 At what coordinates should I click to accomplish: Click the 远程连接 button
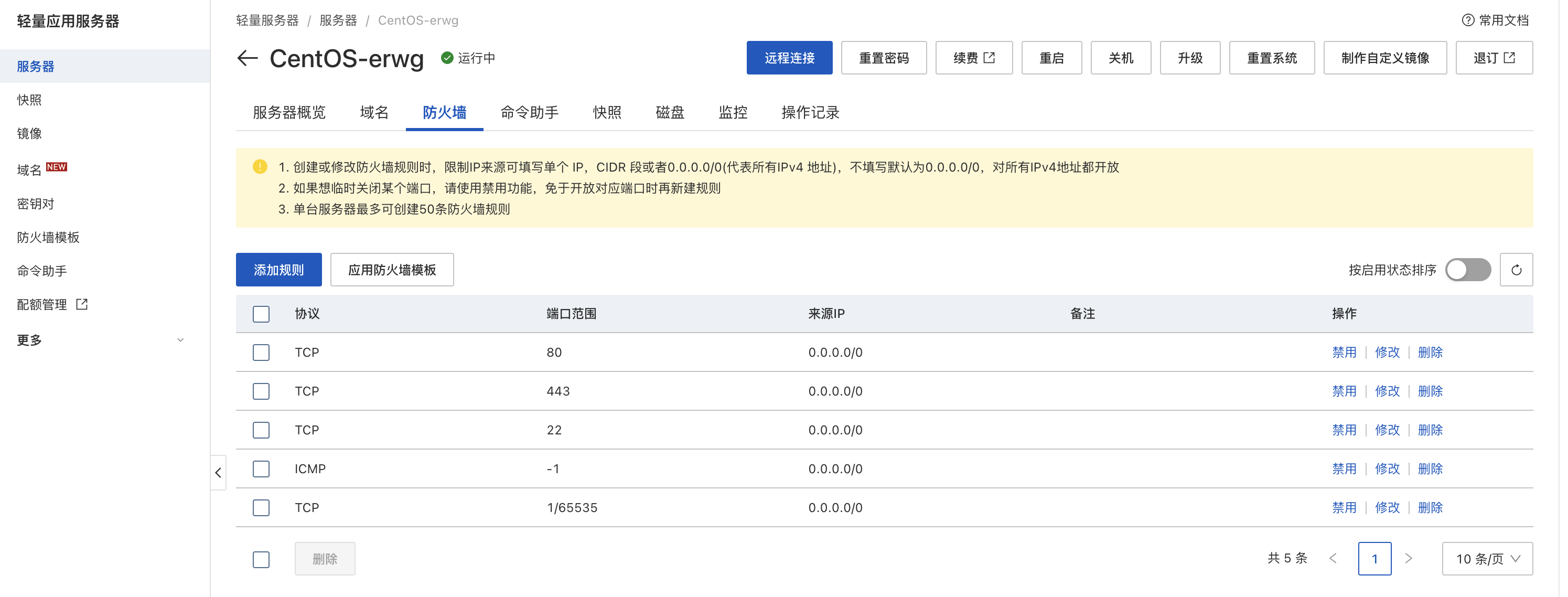(x=789, y=58)
